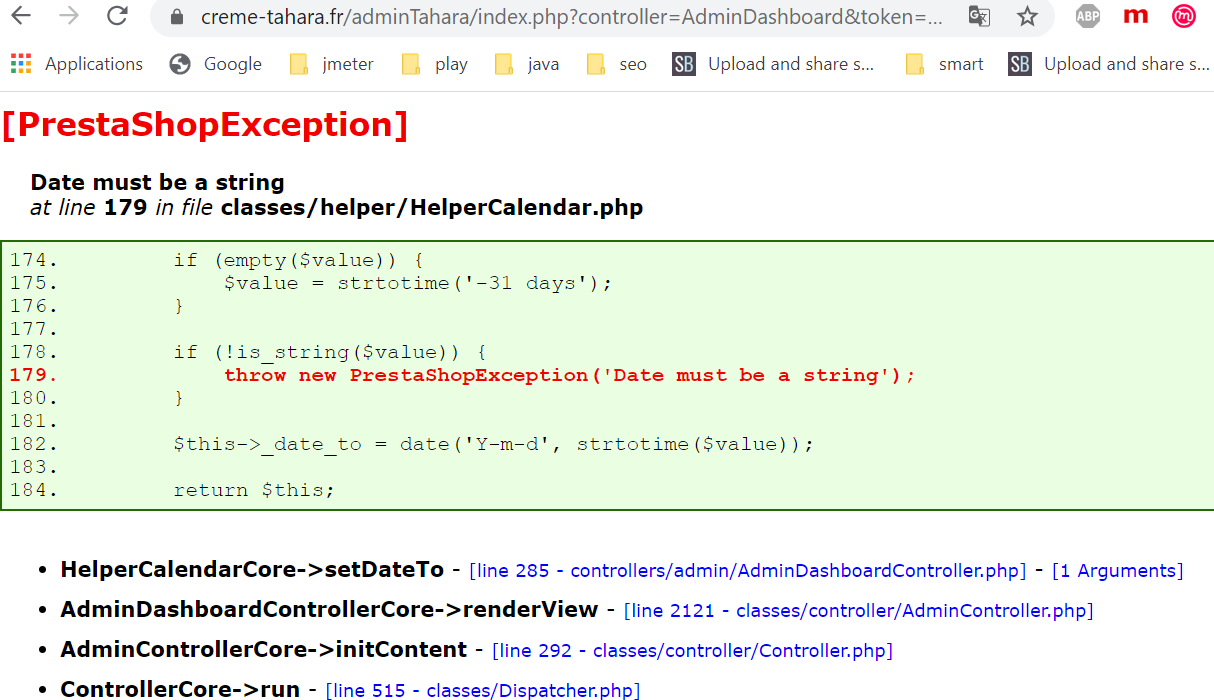This screenshot has width=1214, height=700.
Task: Open the AdminController.php line 2121 link
Action: coord(858,611)
